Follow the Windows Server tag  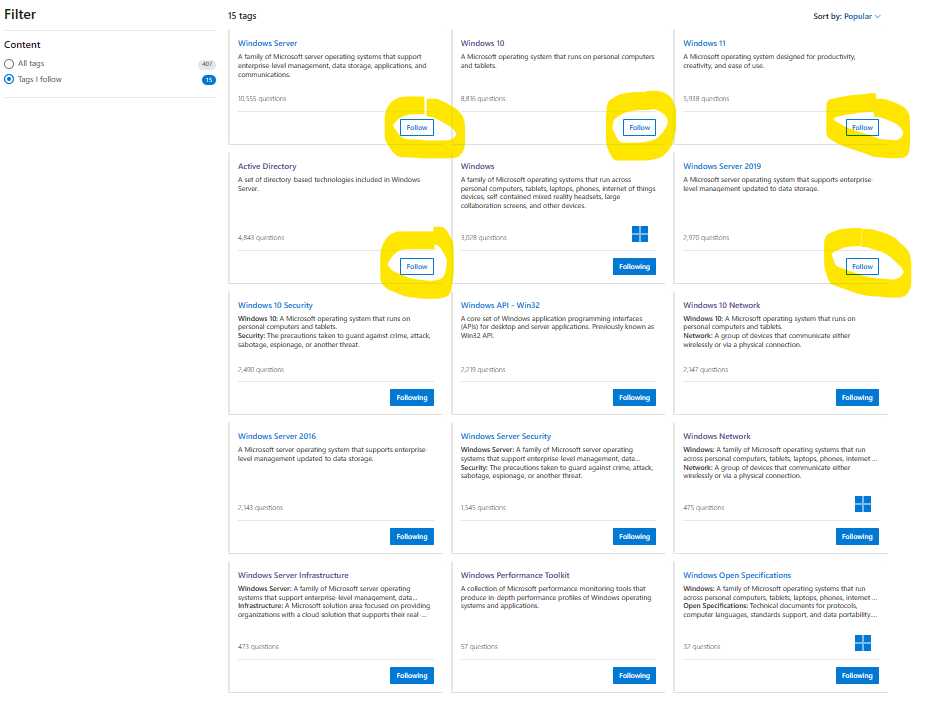[417, 127]
